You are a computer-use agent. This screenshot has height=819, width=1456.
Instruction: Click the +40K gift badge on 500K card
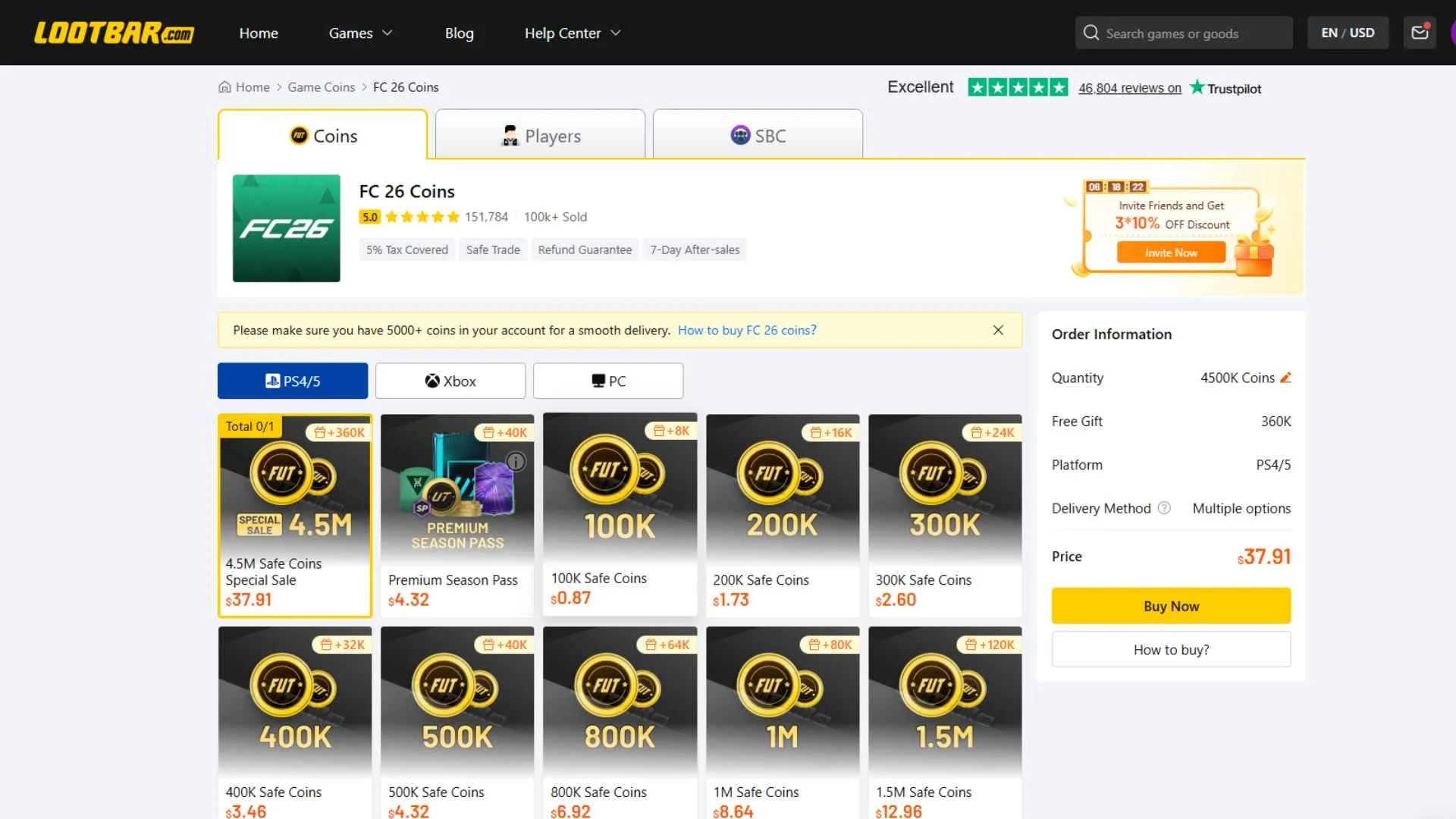coord(505,645)
